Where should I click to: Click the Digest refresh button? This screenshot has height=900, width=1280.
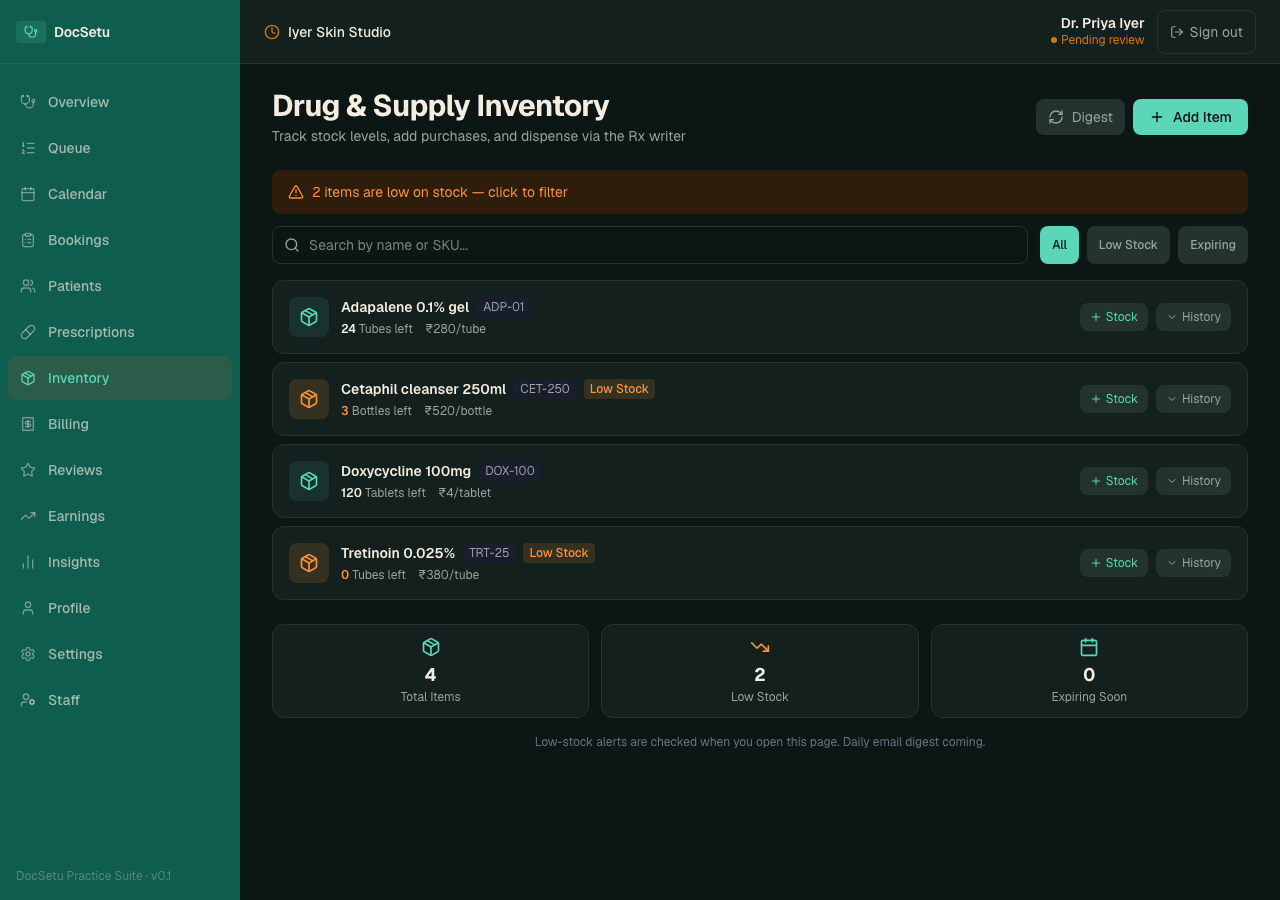(1080, 117)
